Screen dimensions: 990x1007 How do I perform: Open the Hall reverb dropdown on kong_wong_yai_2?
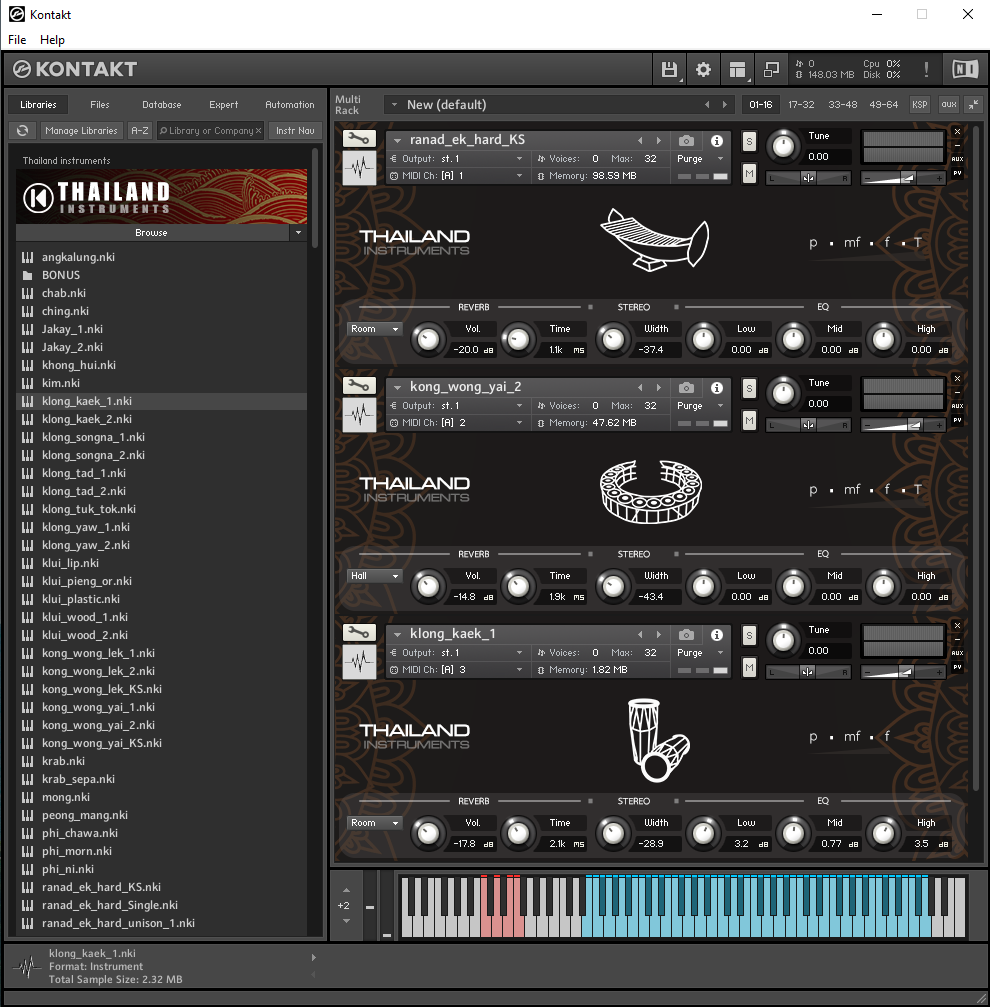[374, 575]
